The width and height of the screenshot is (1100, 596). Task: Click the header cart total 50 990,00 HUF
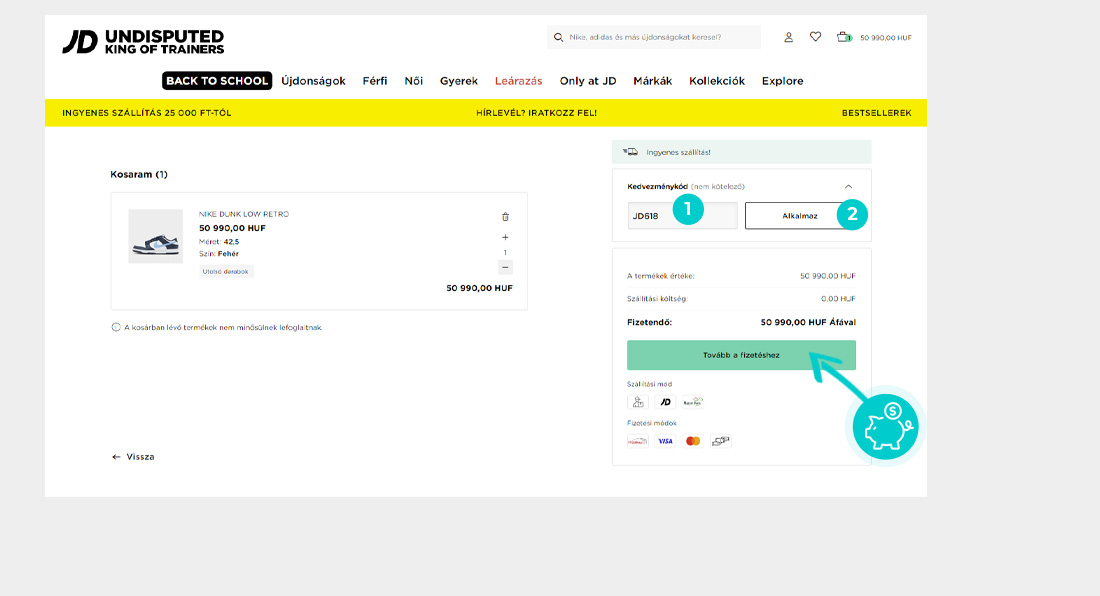[x=886, y=38]
